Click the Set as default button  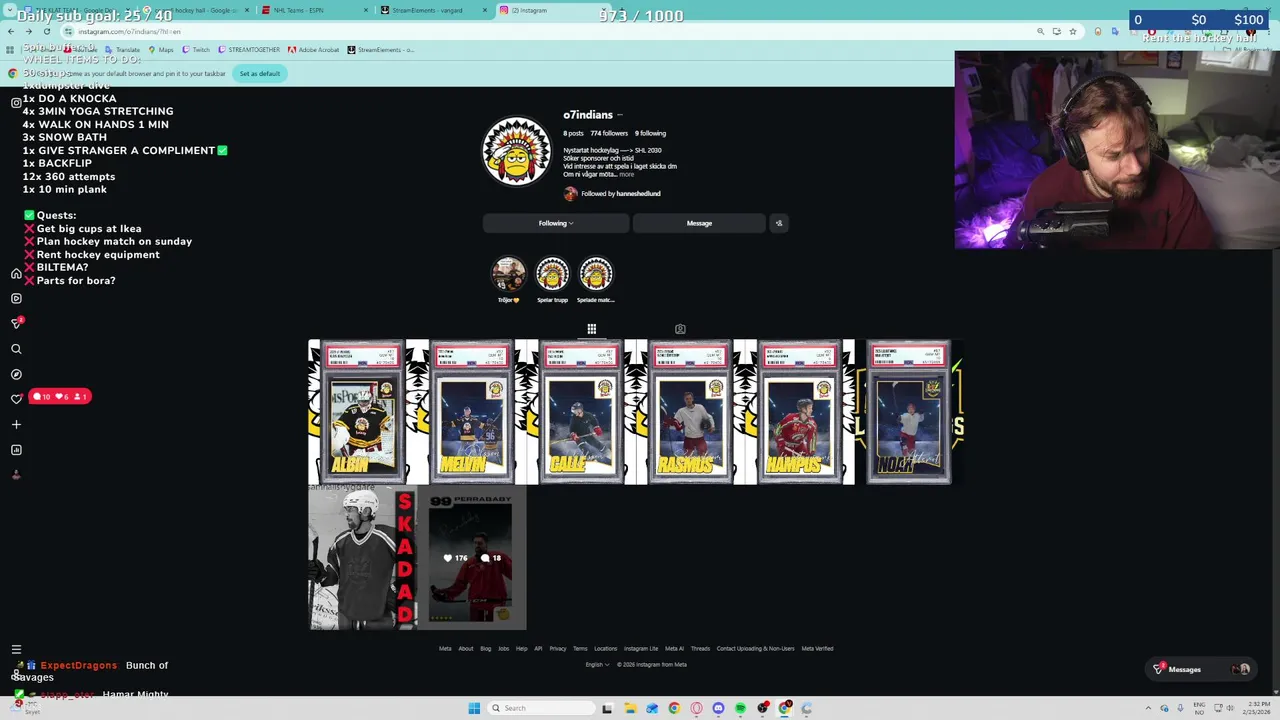(260, 73)
